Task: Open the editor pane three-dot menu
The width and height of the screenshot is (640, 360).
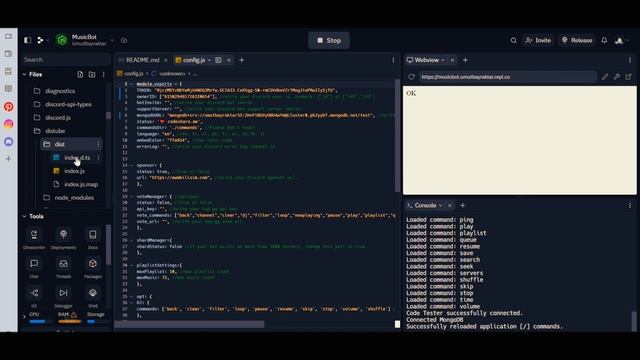Action: pyautogui.click(x=393, y=60)
